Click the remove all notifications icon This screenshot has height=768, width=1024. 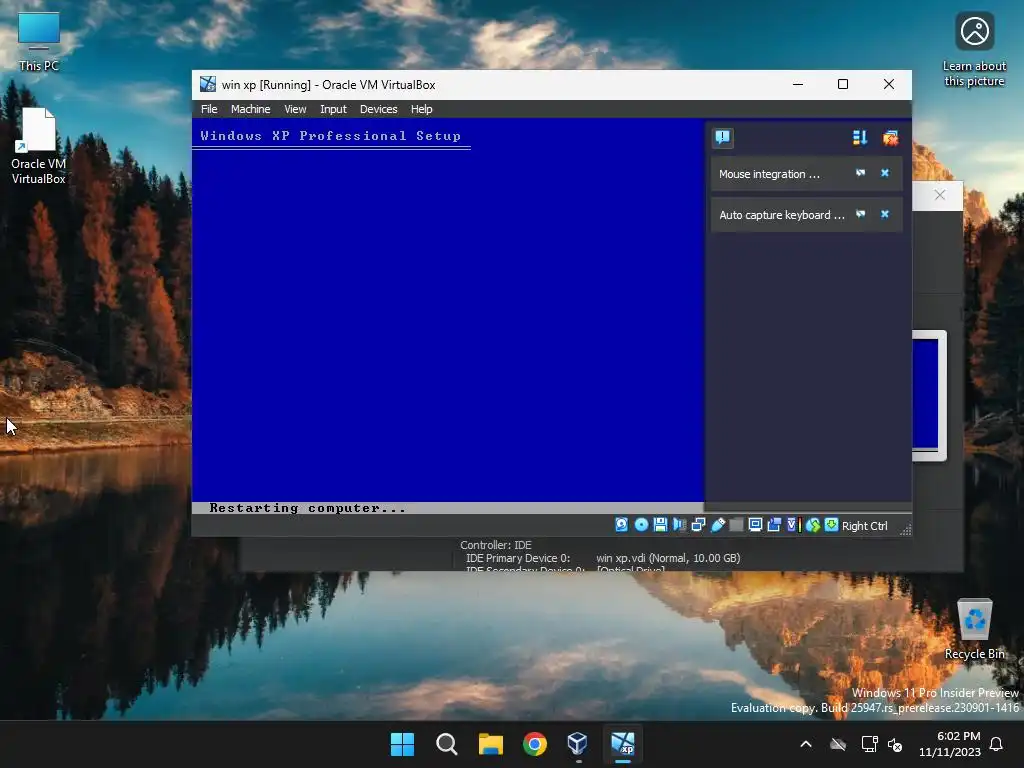tap(890, 138)
